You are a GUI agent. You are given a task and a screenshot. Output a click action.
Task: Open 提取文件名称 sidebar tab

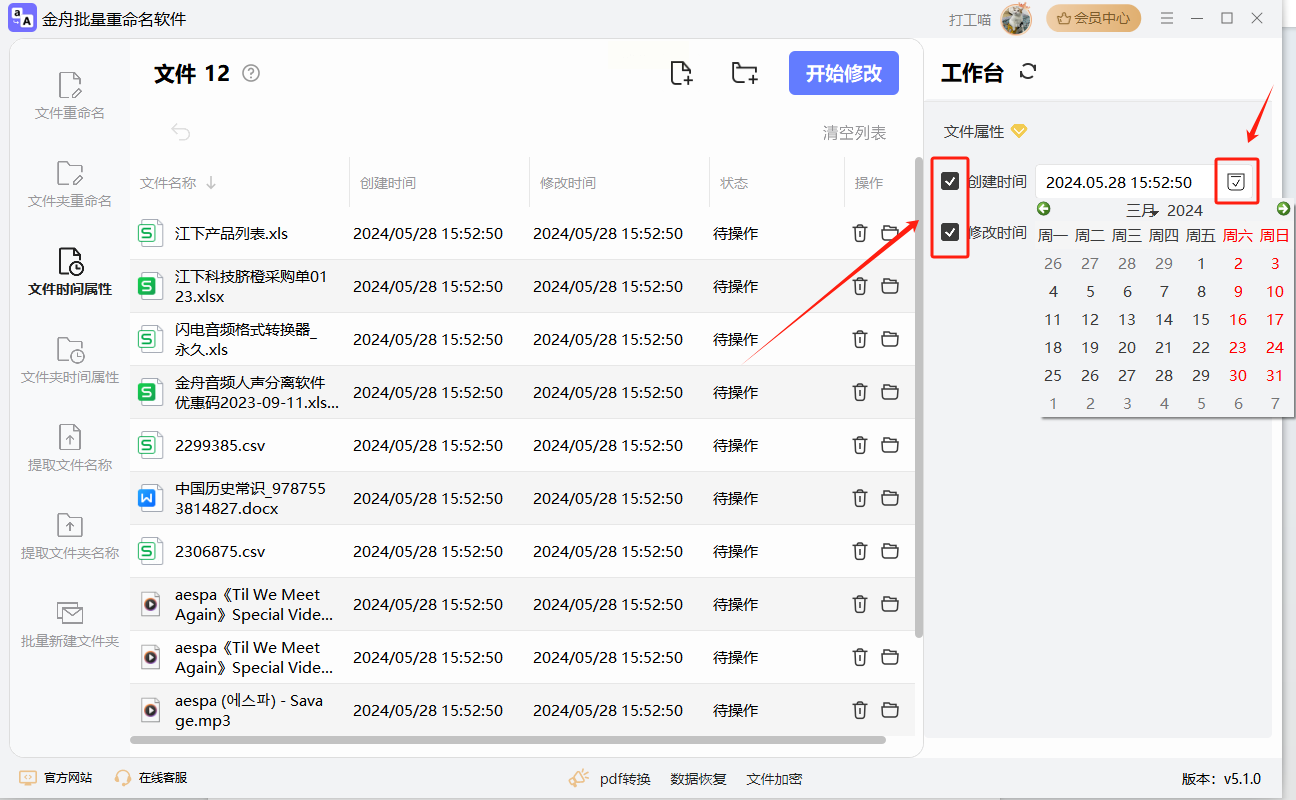(70, 448)
